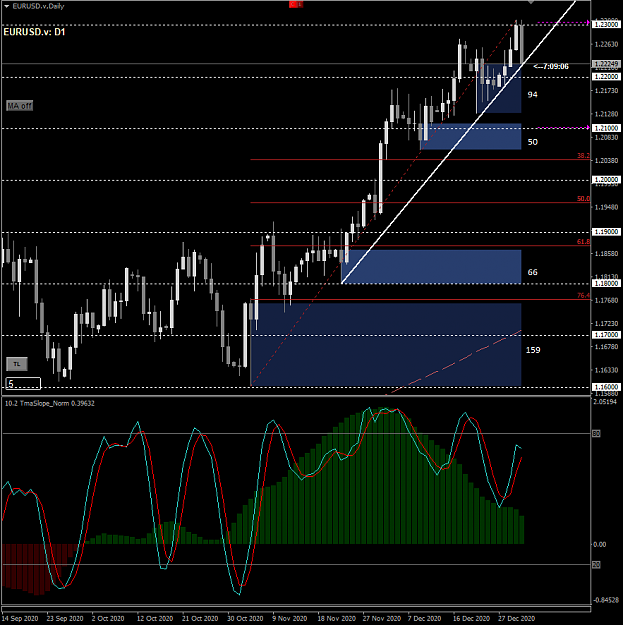Image resolution: width=623 pixels, height=625 pixels.
Task: Click the 2 Oct 2020 date label
Action: [108, 619]
